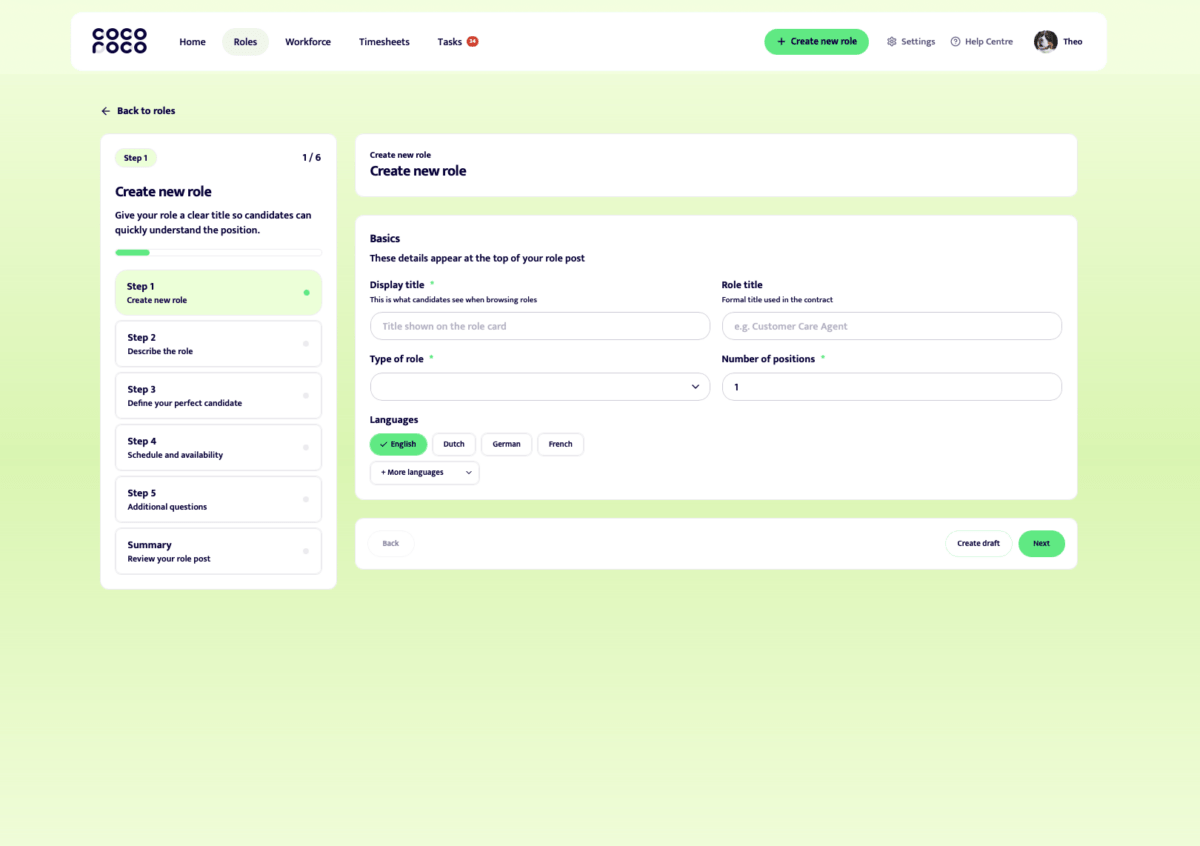The width and height of the screenshot is (1200, 846).
Task: Open the Type of role dropdown
Action: point(539,387)
